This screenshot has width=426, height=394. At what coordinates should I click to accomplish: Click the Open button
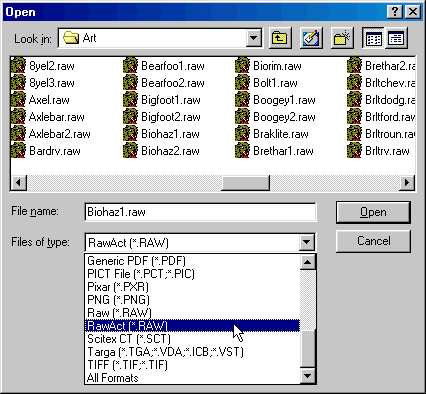[x=373, y=212]
